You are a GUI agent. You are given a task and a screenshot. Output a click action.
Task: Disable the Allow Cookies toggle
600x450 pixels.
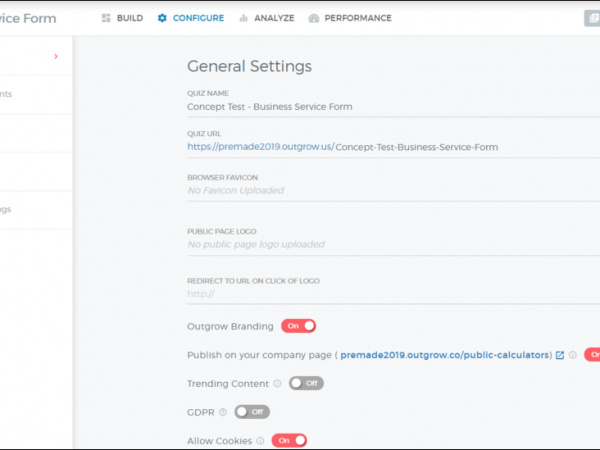click(289, 440)
